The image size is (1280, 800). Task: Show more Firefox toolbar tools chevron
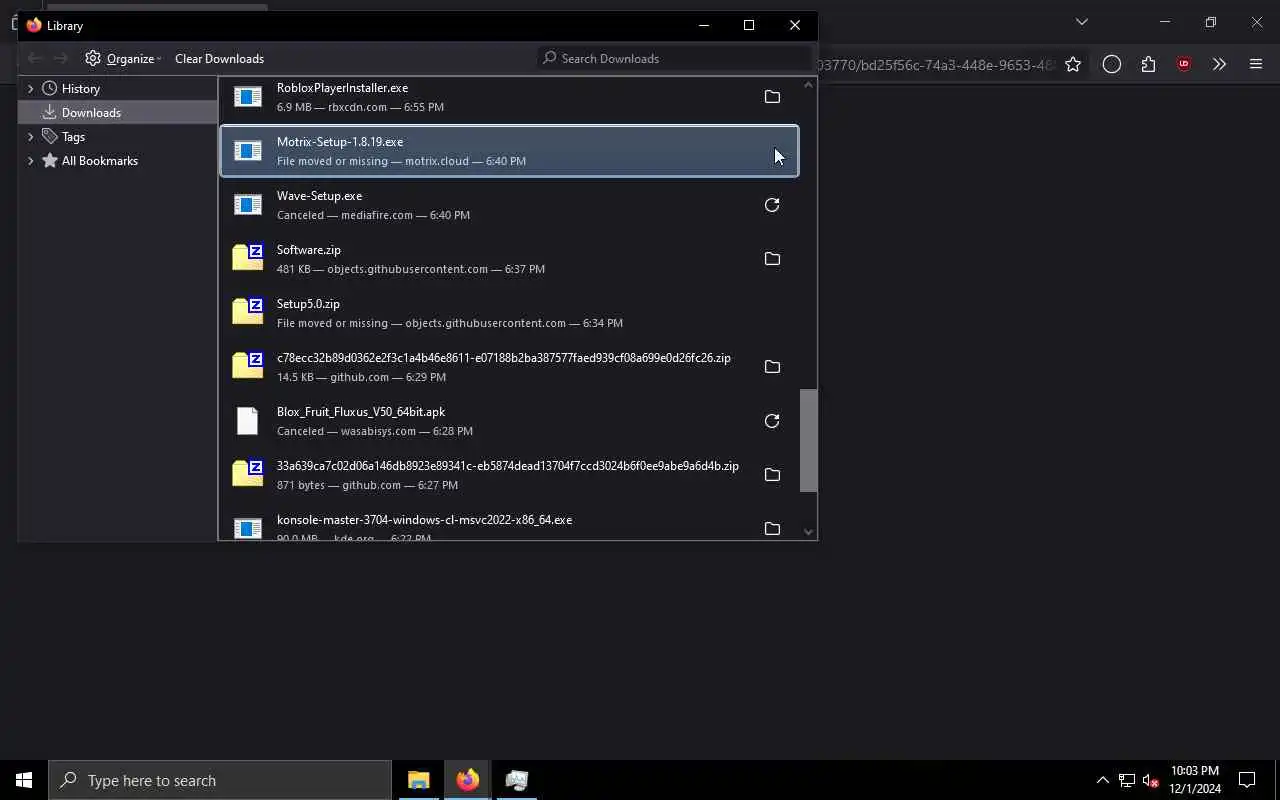pyautogui.click(x=1219, y=64)
